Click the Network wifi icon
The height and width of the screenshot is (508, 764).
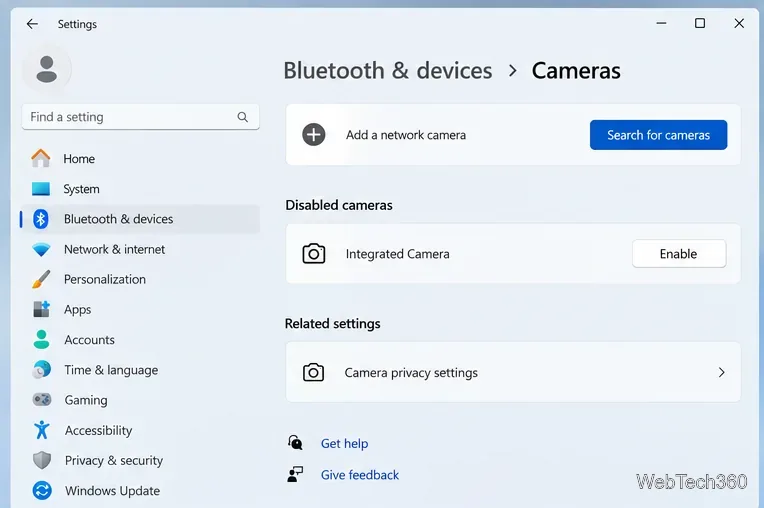coord(41,249)
